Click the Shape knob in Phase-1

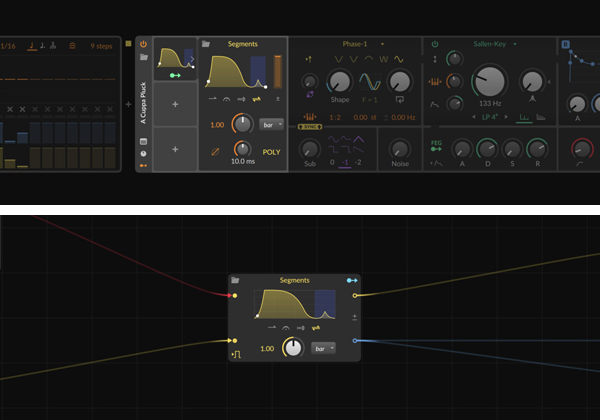pyautogui.click(x=339, y=81)
